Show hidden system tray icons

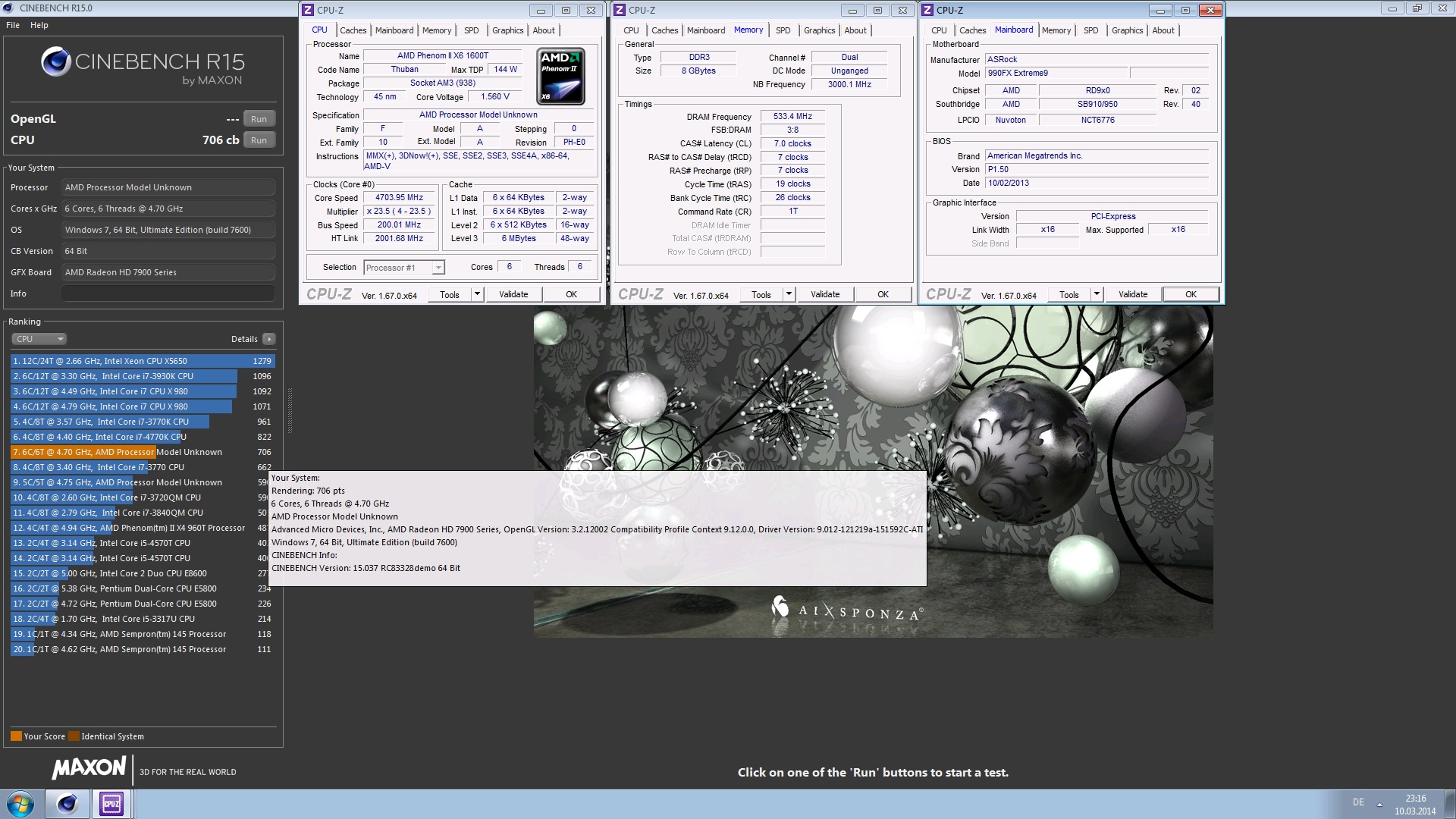(x=1379, y=804)
